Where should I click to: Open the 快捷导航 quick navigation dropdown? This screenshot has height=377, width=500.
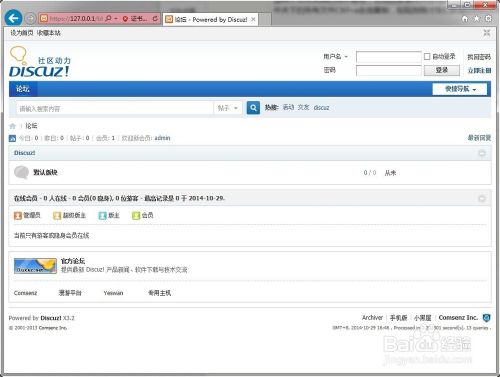click(x=460, y=89)
